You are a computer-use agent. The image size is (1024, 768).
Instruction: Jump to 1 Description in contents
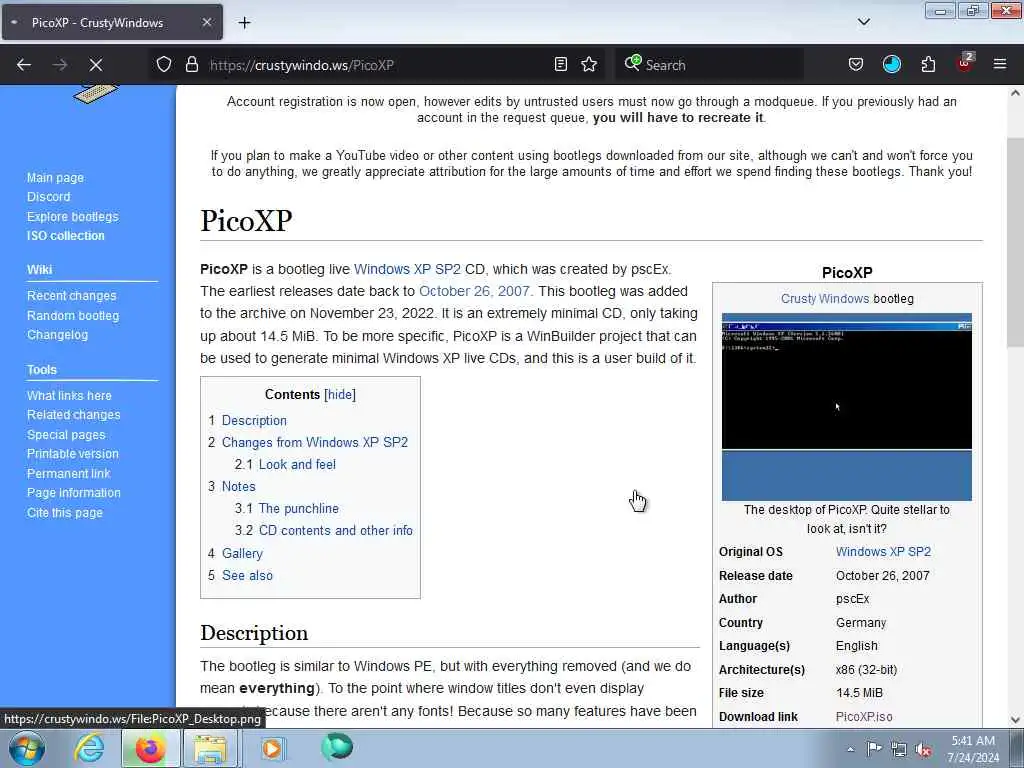tap(254, 421)
